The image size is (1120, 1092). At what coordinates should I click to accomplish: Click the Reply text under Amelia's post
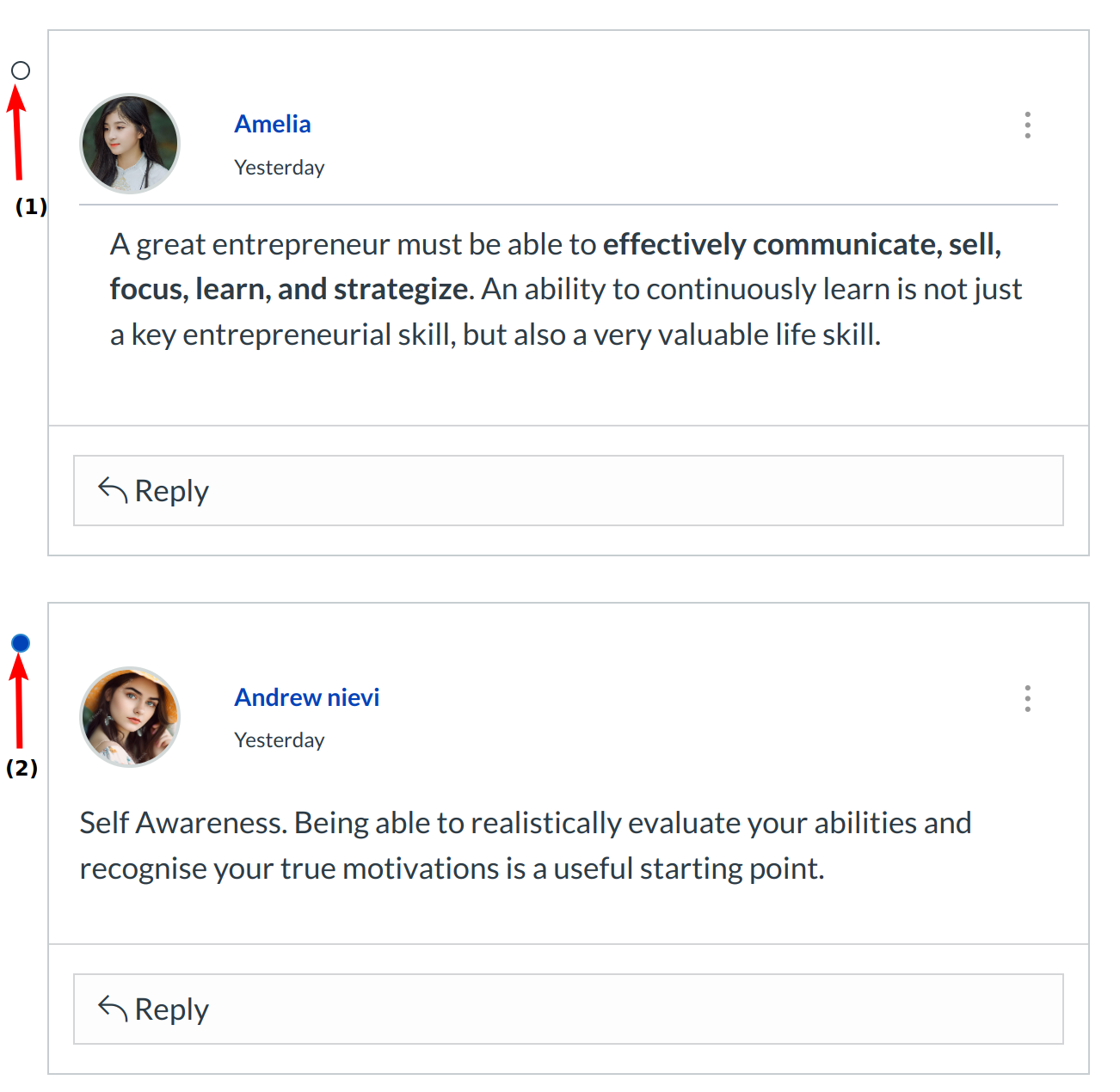point(172,491)
